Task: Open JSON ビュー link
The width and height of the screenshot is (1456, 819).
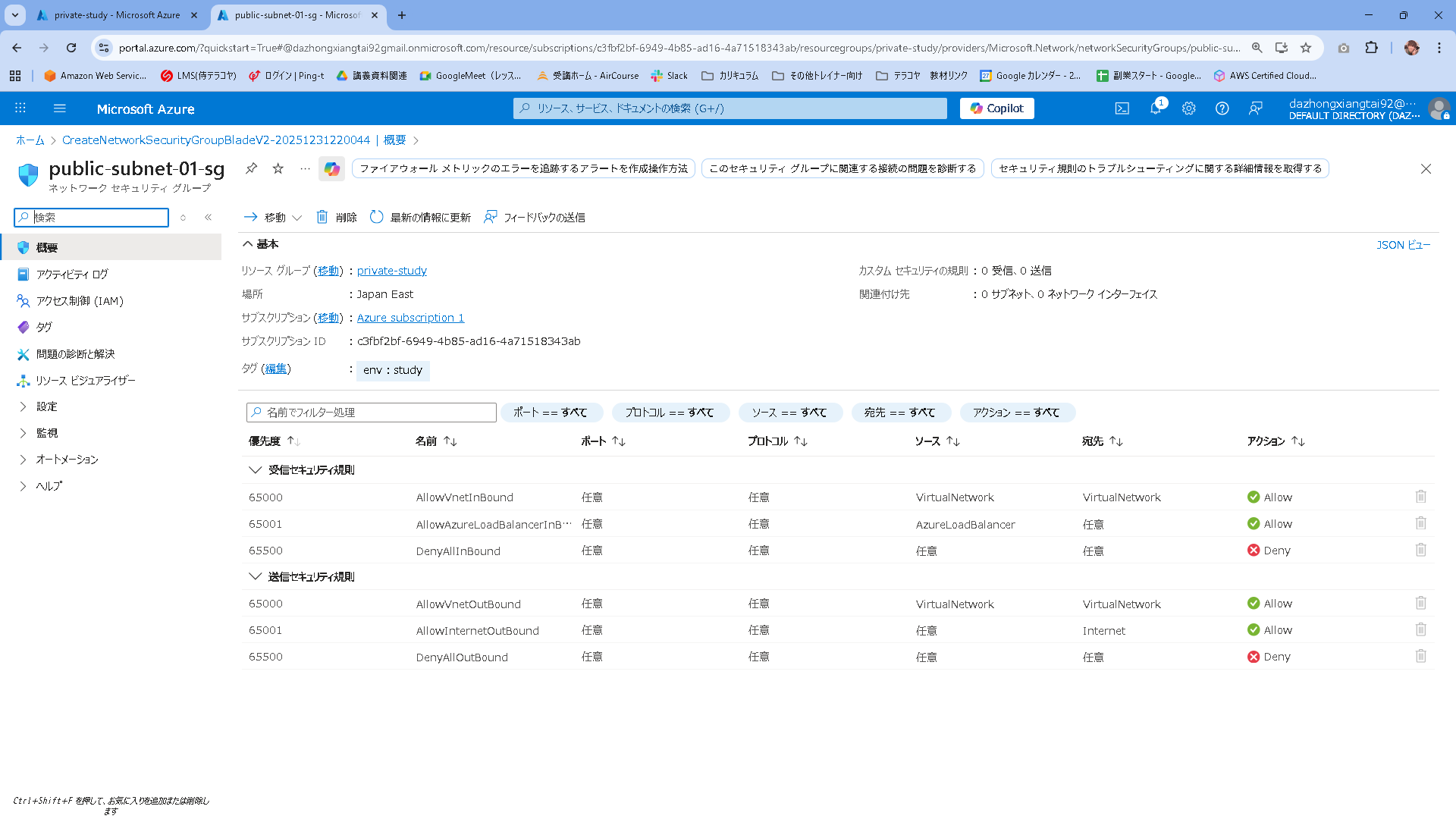Action: pyautogui.click(x=1403, y=245)
